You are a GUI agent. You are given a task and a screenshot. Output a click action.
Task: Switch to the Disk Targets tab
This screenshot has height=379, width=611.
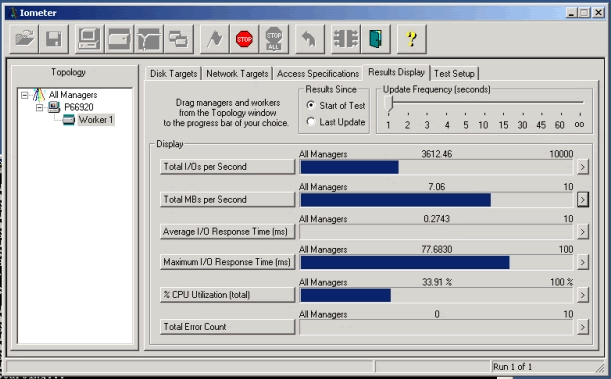(173, 74)
